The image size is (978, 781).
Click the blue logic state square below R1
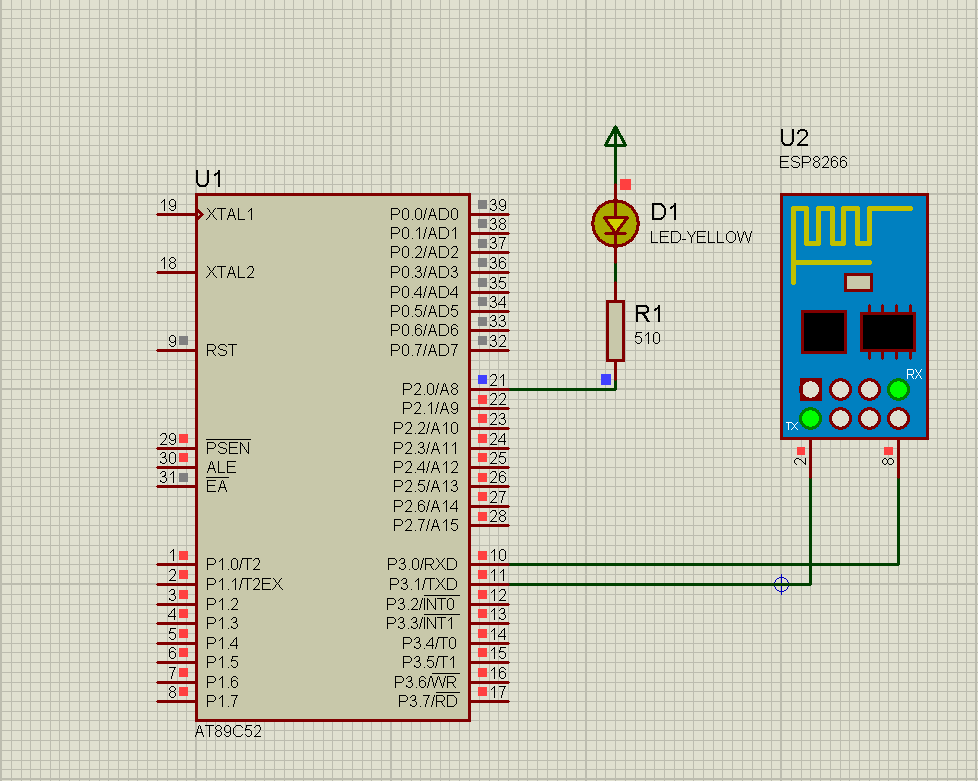[606, 379]
